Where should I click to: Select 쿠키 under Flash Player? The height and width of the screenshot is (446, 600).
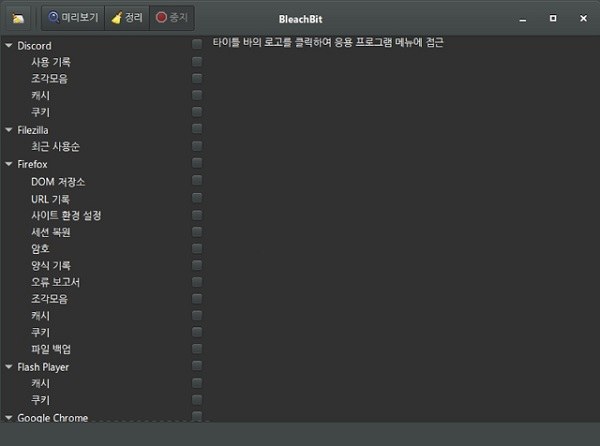coord(41,400)
